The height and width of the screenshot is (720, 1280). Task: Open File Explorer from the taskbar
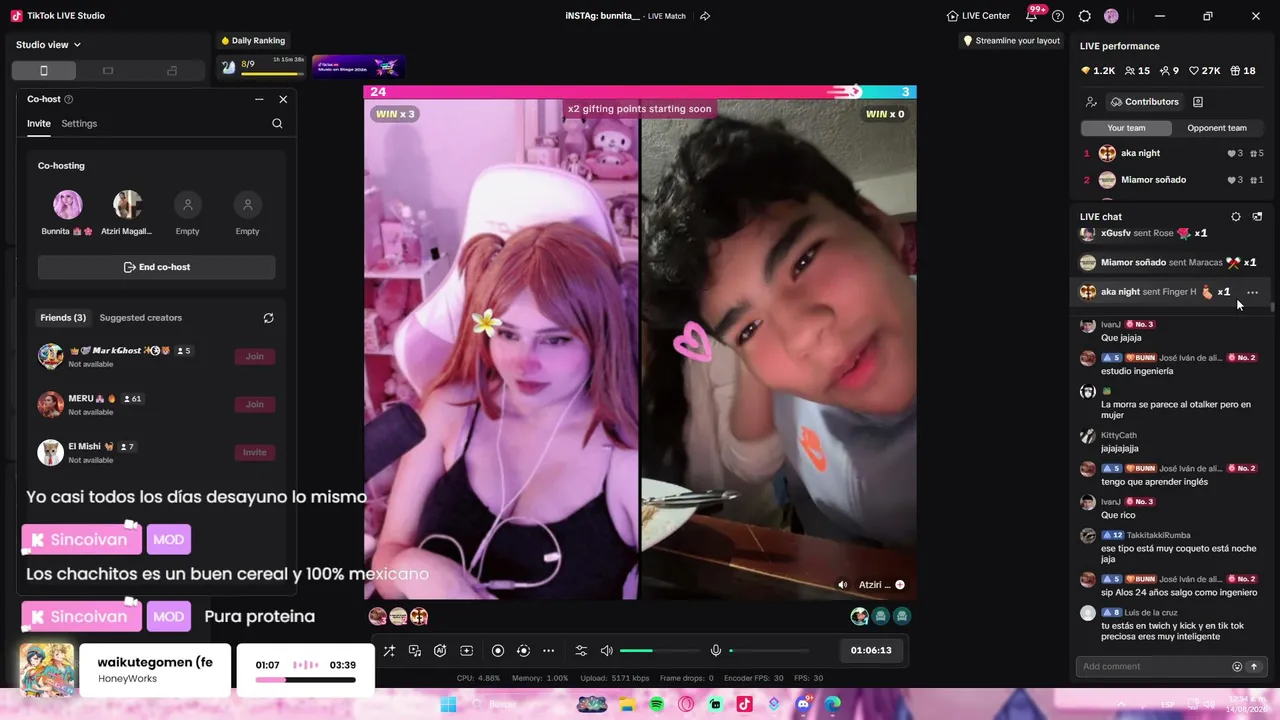click(627, 704)
